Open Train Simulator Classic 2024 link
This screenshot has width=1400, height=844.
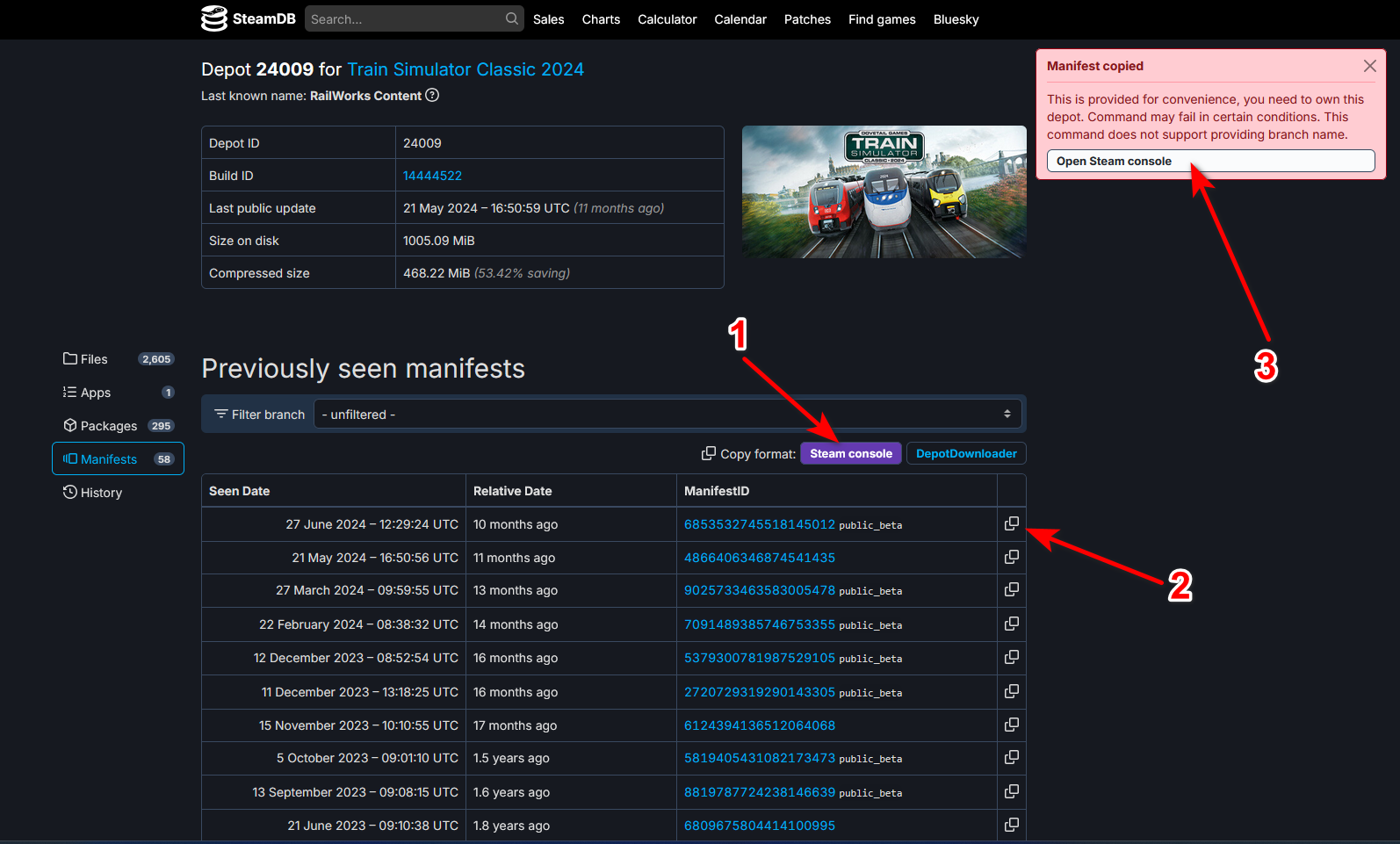tap(465, 69)
